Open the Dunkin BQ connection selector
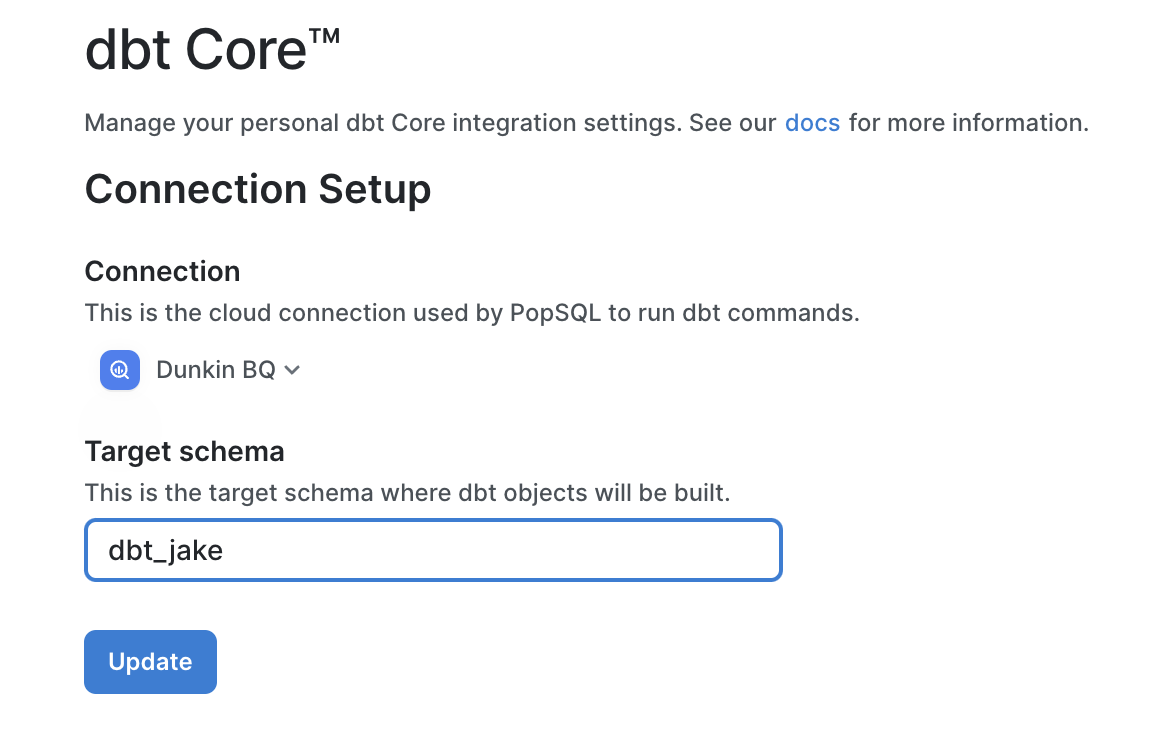Image resolution: width=1174 pixels, height=738 pixels. pos(216,370)
